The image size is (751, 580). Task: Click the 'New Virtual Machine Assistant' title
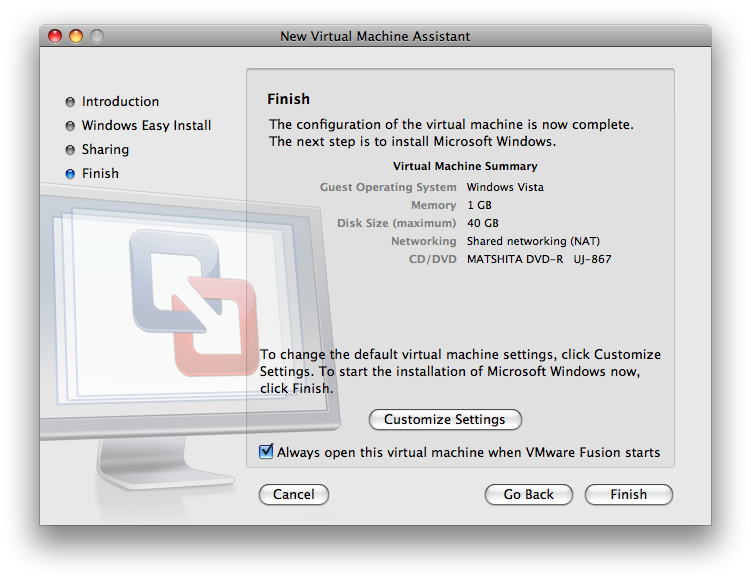pos(375,36)
